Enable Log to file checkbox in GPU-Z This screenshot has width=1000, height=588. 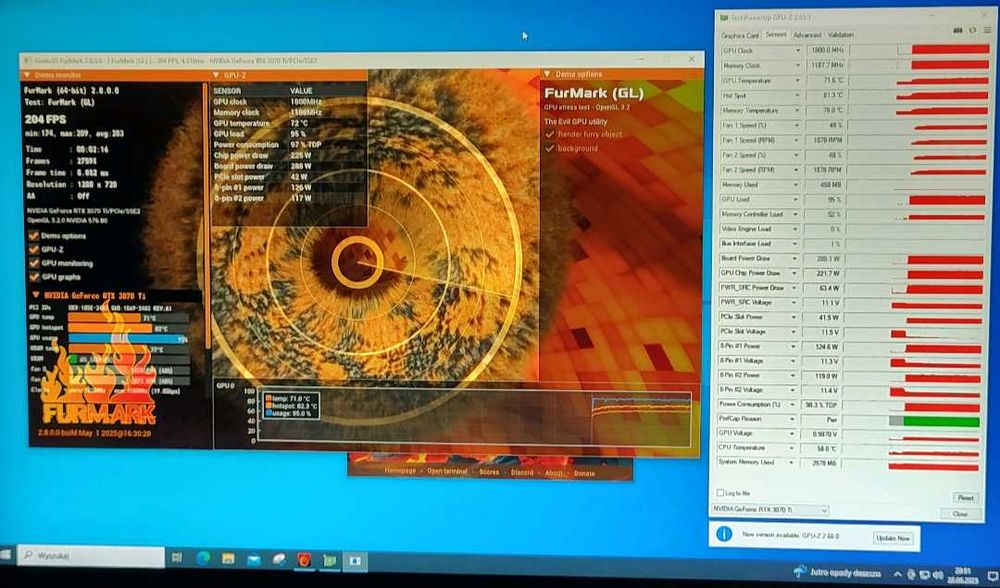pyautogui.click(x=720, y=493)
